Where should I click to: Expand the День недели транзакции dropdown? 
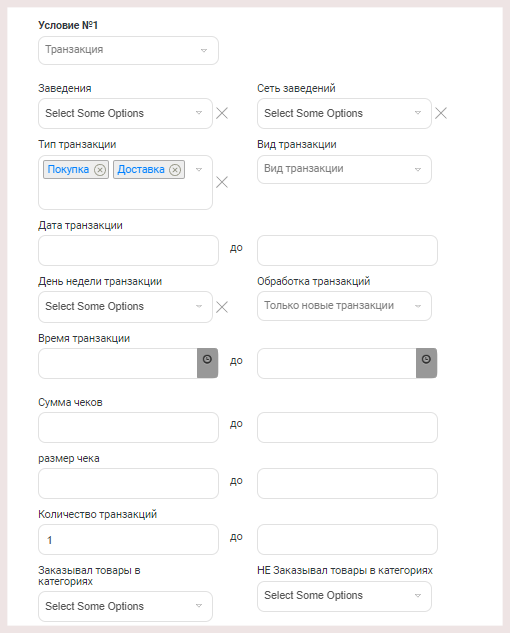click(x=125, y=307)
